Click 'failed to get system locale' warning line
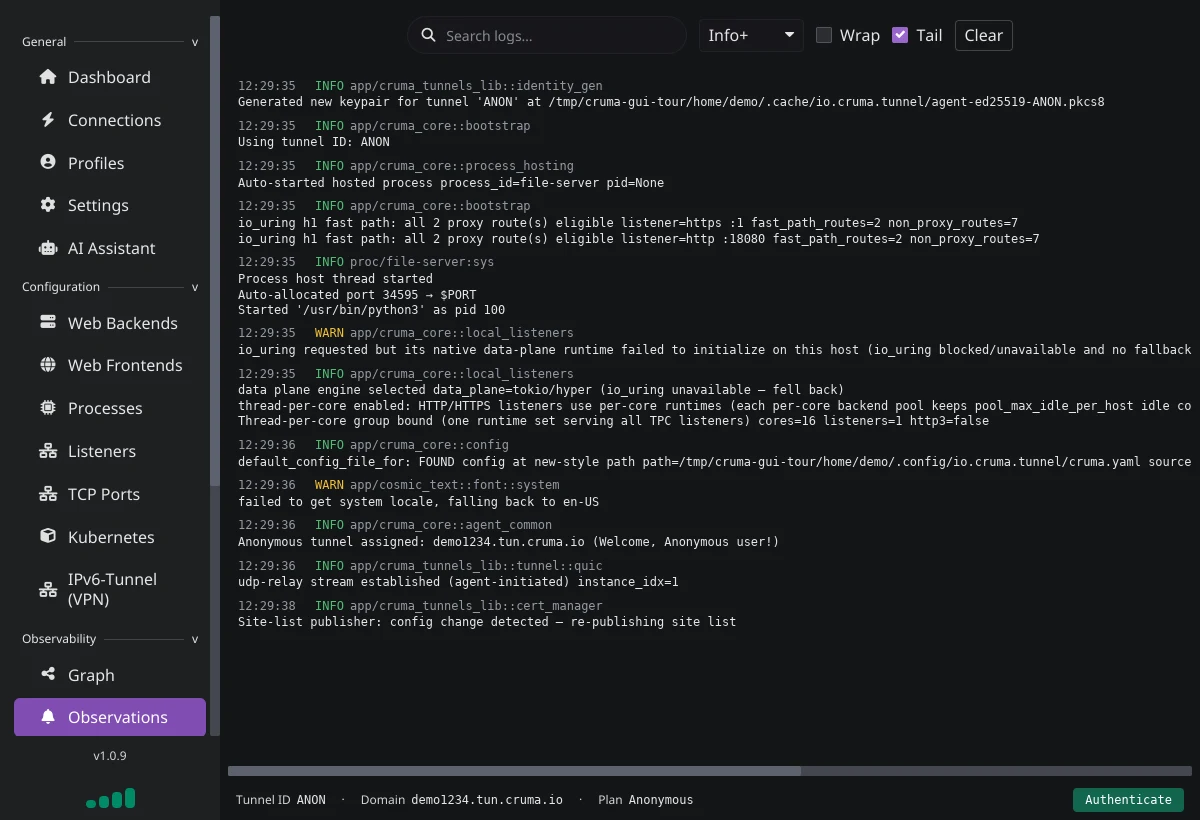Viewport: 1200px width, 820px height. pos(418,502)
